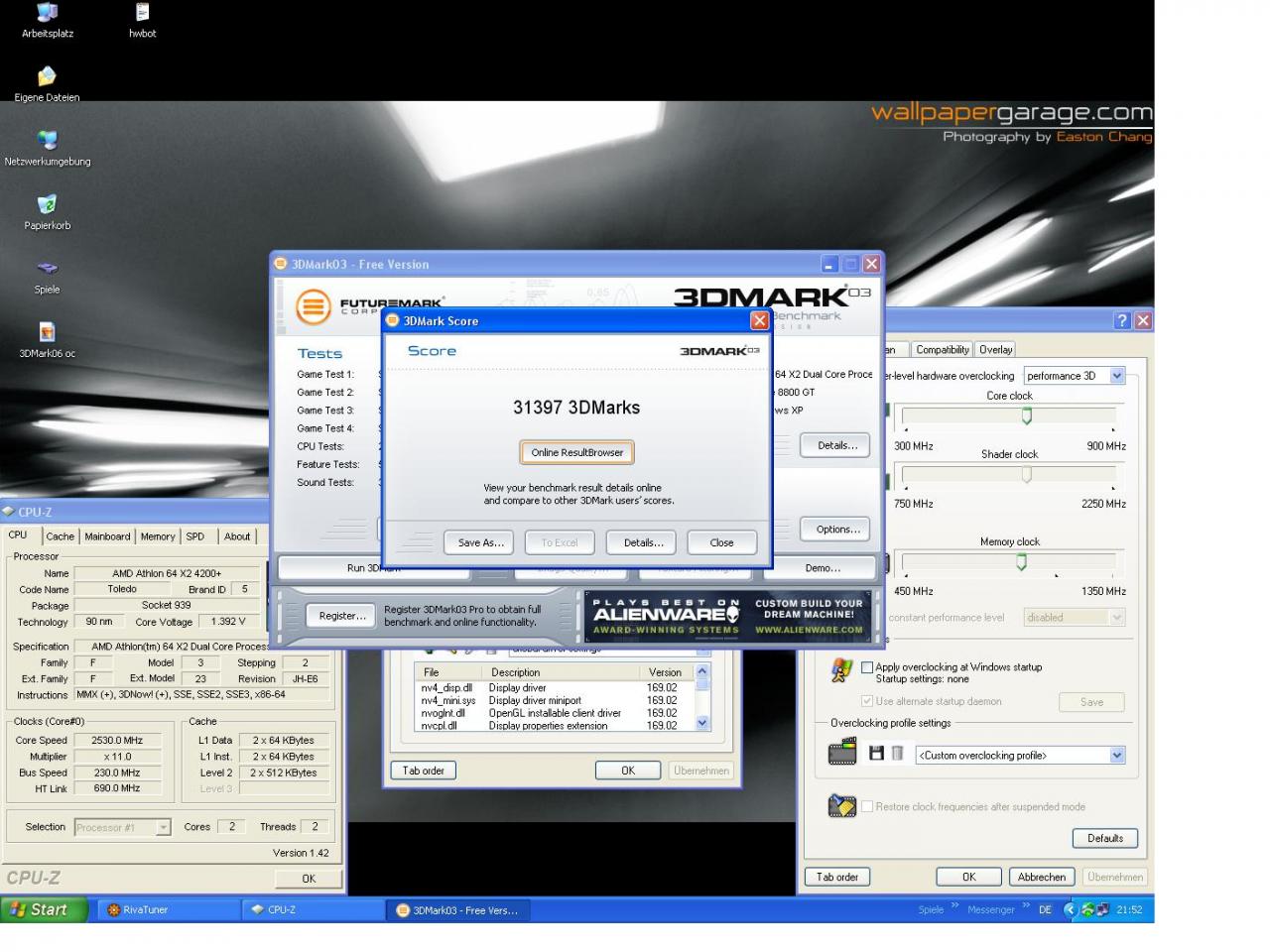Click the Online ResultBrowser button

pos(576,452)
